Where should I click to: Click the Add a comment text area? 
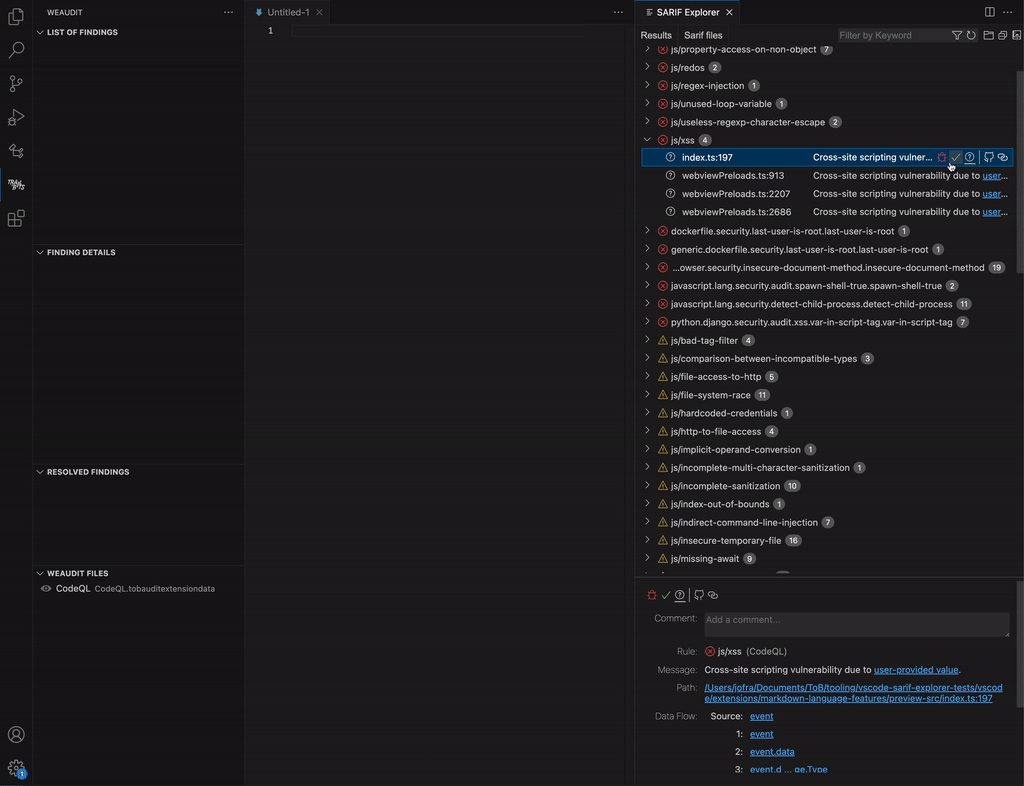coord(856,624)
